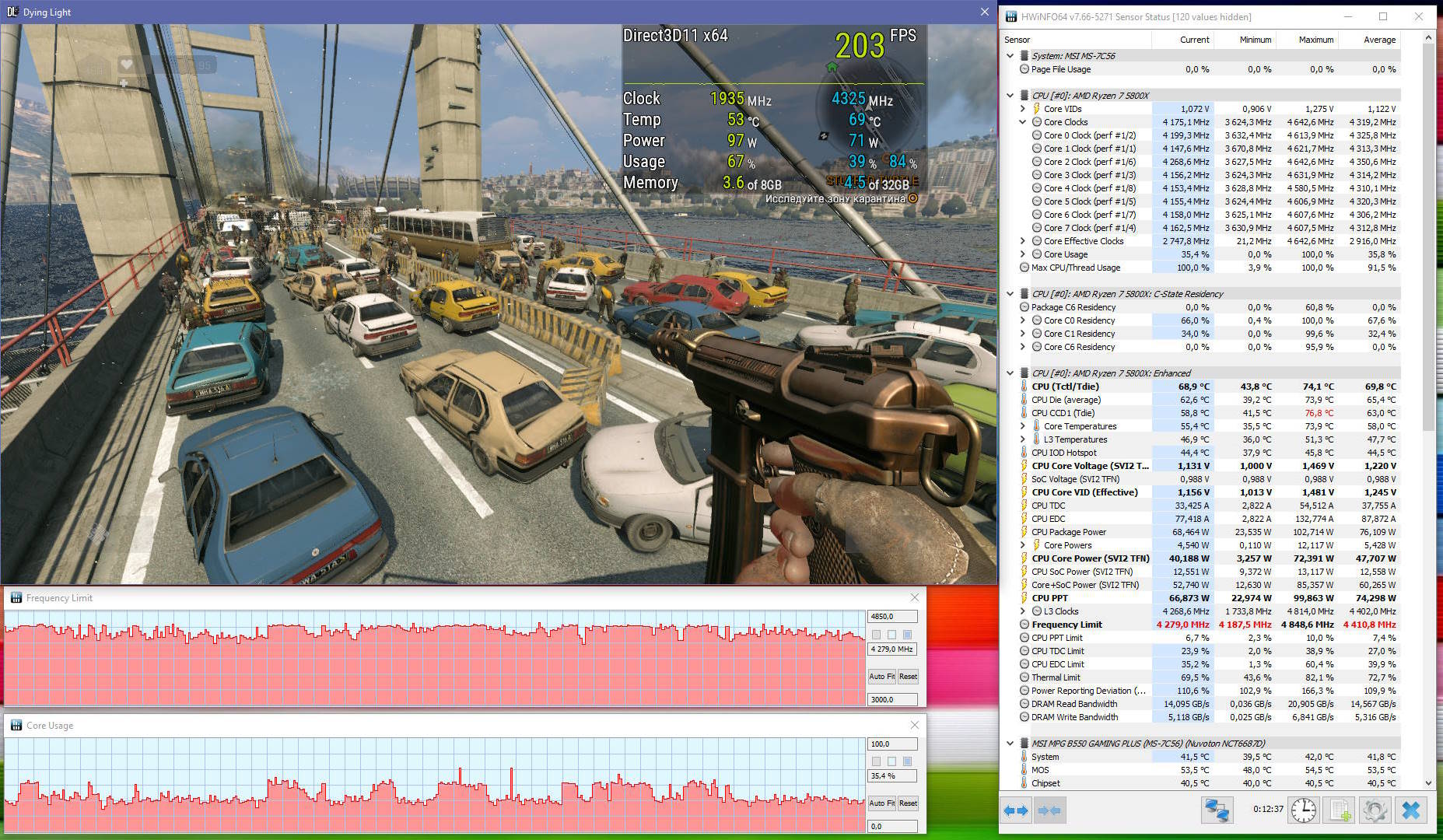Click the HWiNFO64 title bar app icon
Image resolution: width=1443 pixels, height=840 pixels.
[1010, 16]
